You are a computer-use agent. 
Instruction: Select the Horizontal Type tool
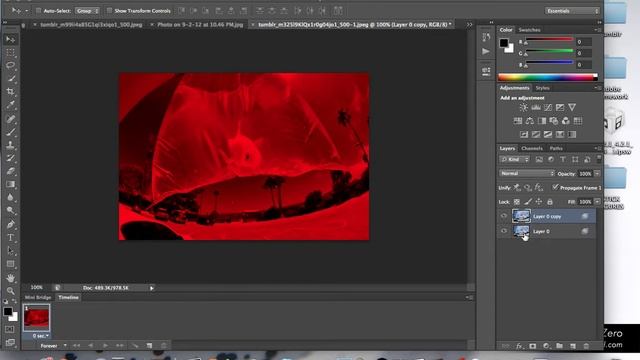coord(11,238)
